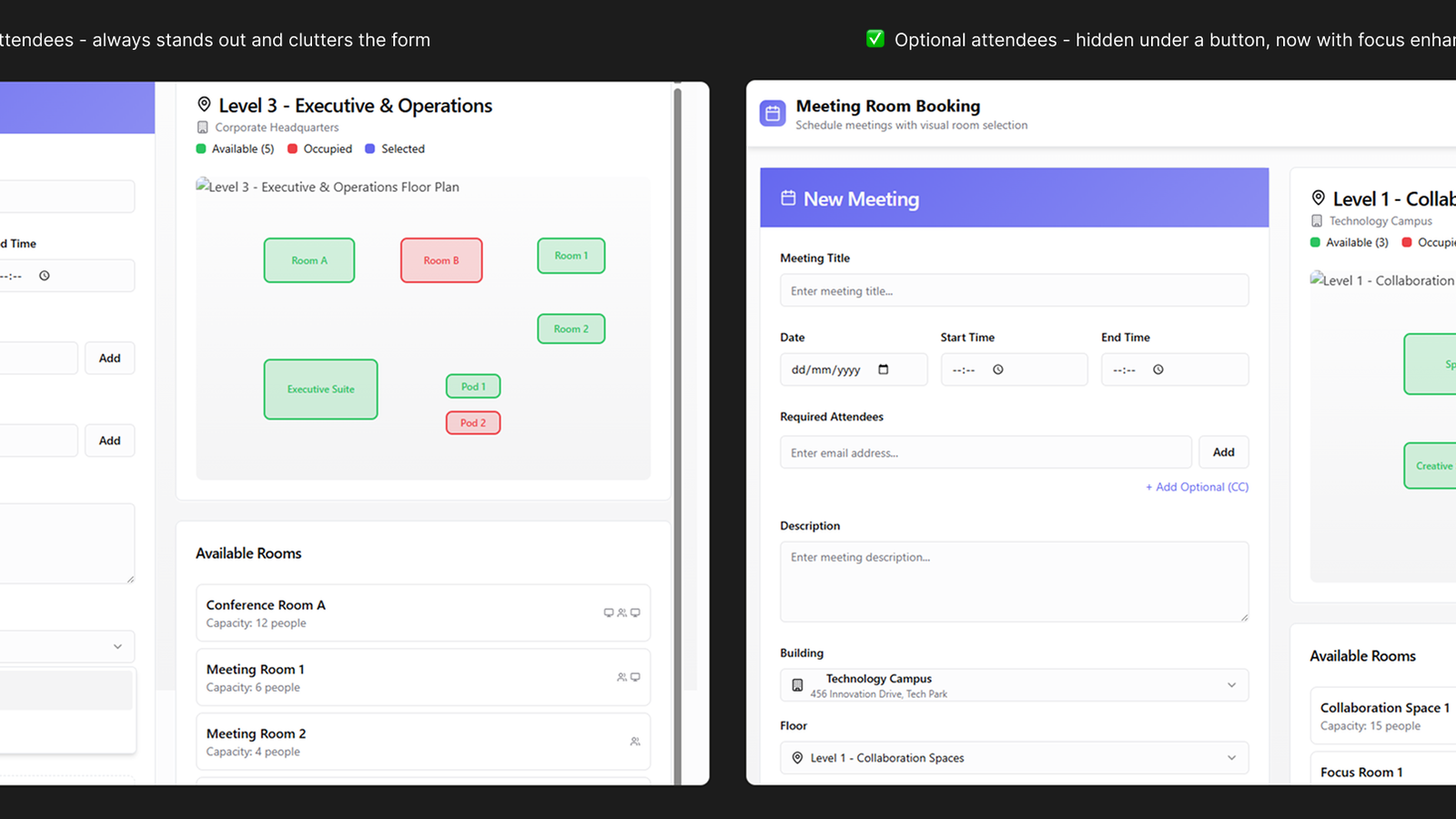Screen dimensions: 1456x819
Task: Click the + Add Optional (CC) link
Action: (x=1197, y=487)
